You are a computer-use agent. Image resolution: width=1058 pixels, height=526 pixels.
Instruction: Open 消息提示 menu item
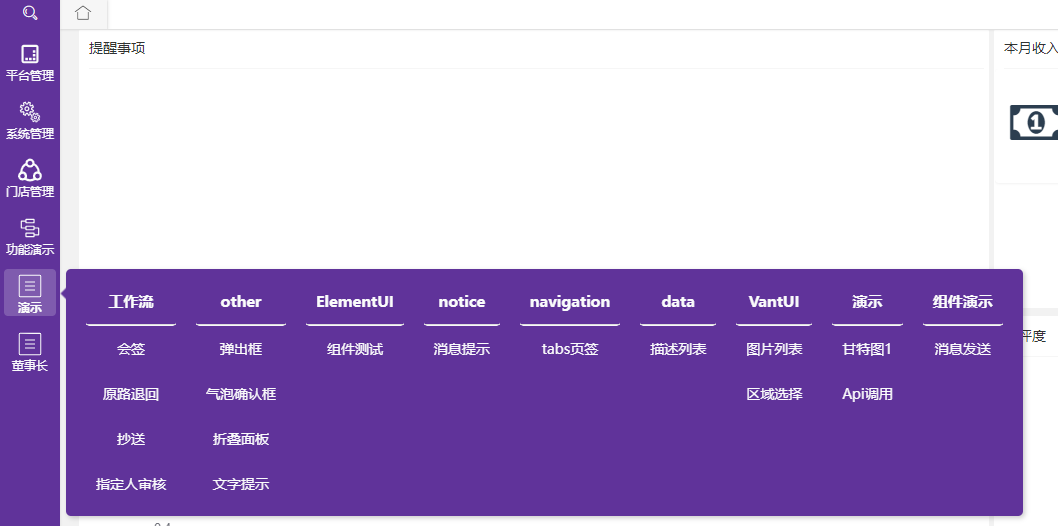(x=462, y=349)
